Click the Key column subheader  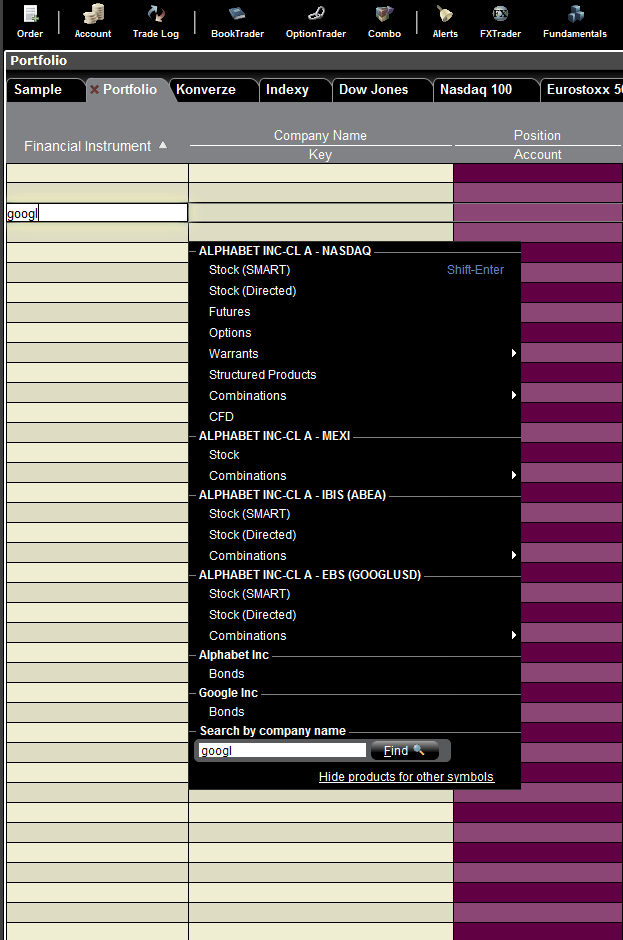pyautogui.click(x=320, y=155)
